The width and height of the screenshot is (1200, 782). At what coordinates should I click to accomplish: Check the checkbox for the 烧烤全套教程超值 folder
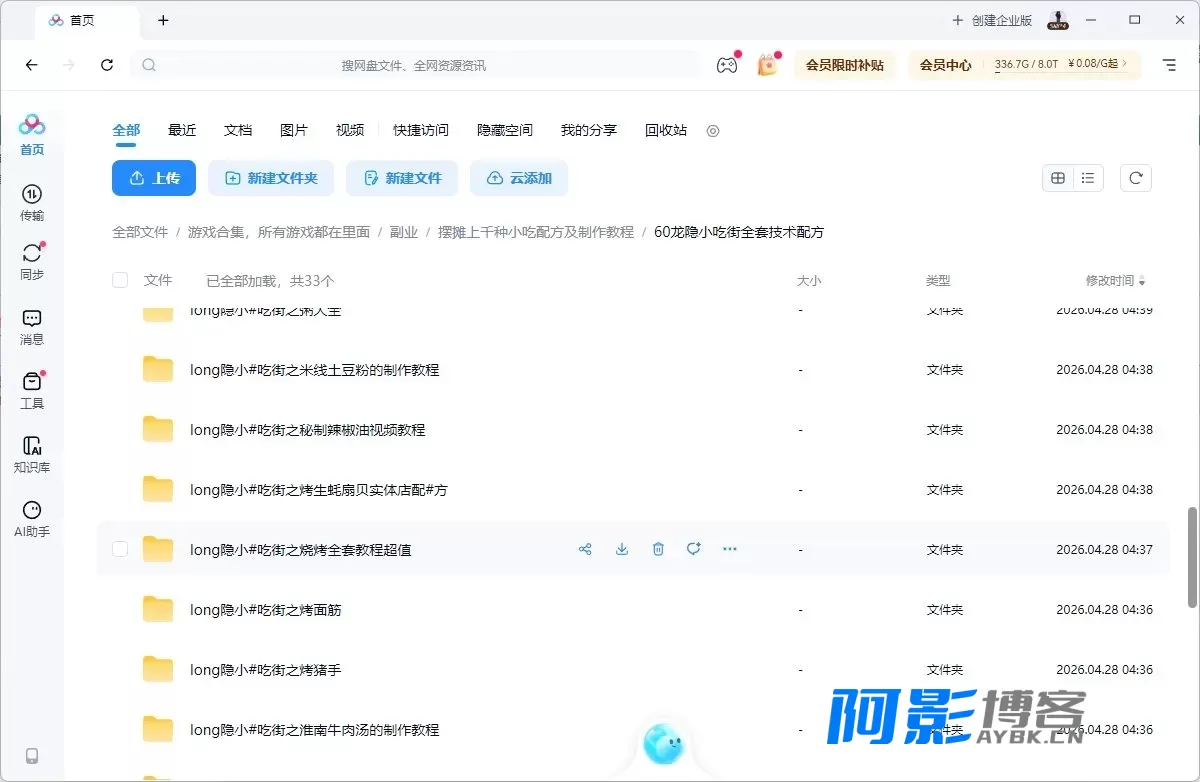(120, 549)
